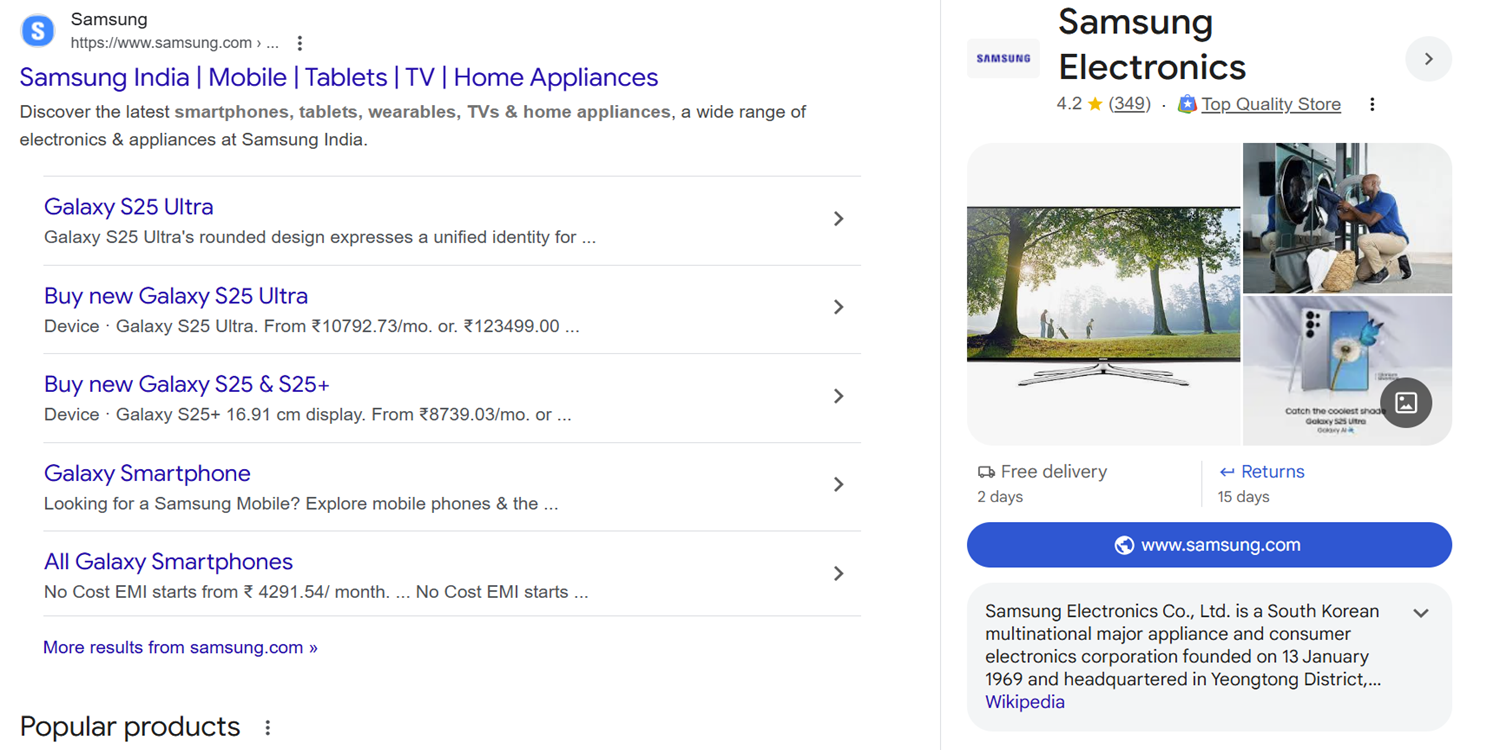Open the Returns policy link
This screenshot has width=1500, height=750.
click(x=1272, y=472)
